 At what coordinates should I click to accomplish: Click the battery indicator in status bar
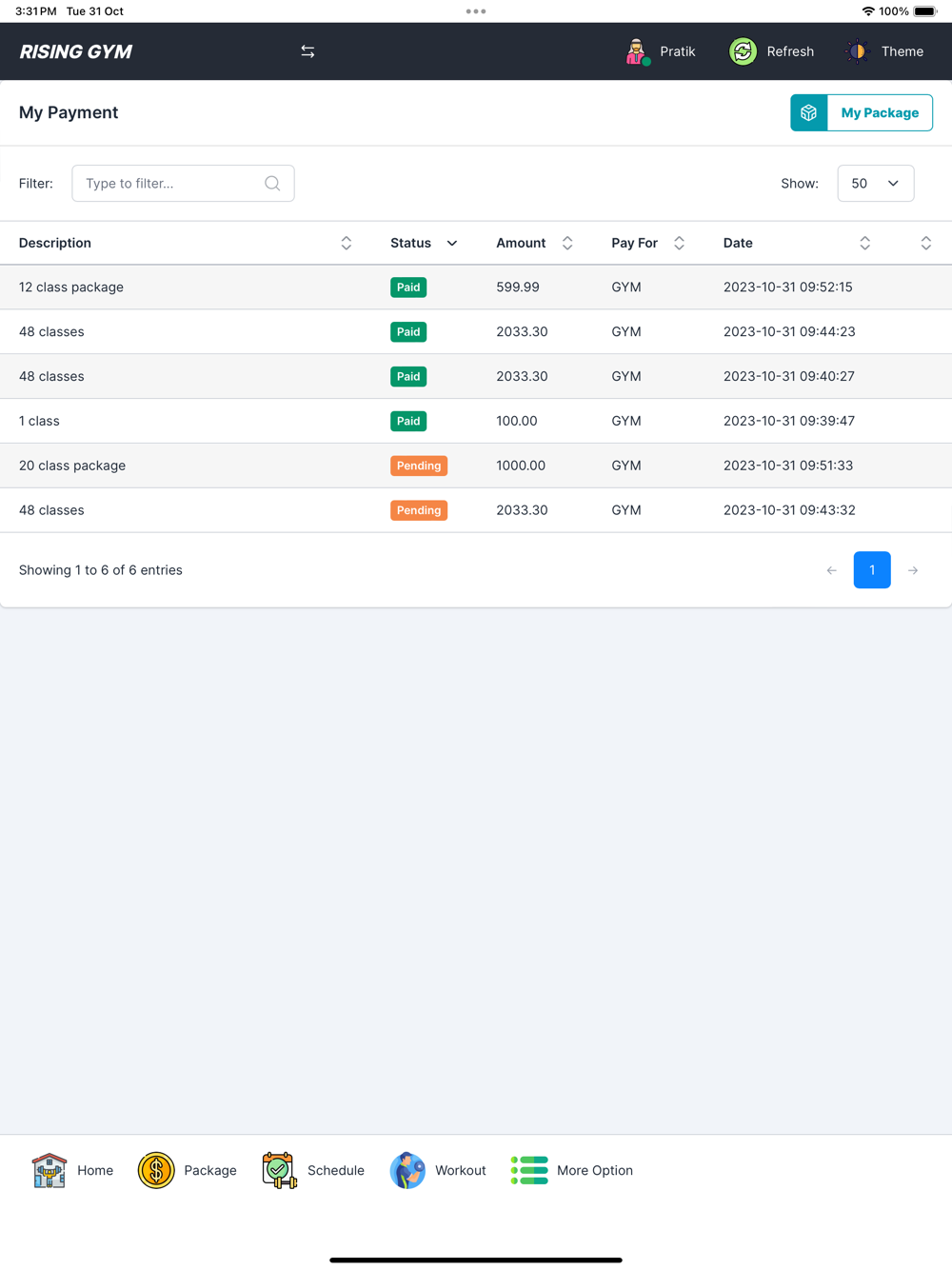(925, 11)
